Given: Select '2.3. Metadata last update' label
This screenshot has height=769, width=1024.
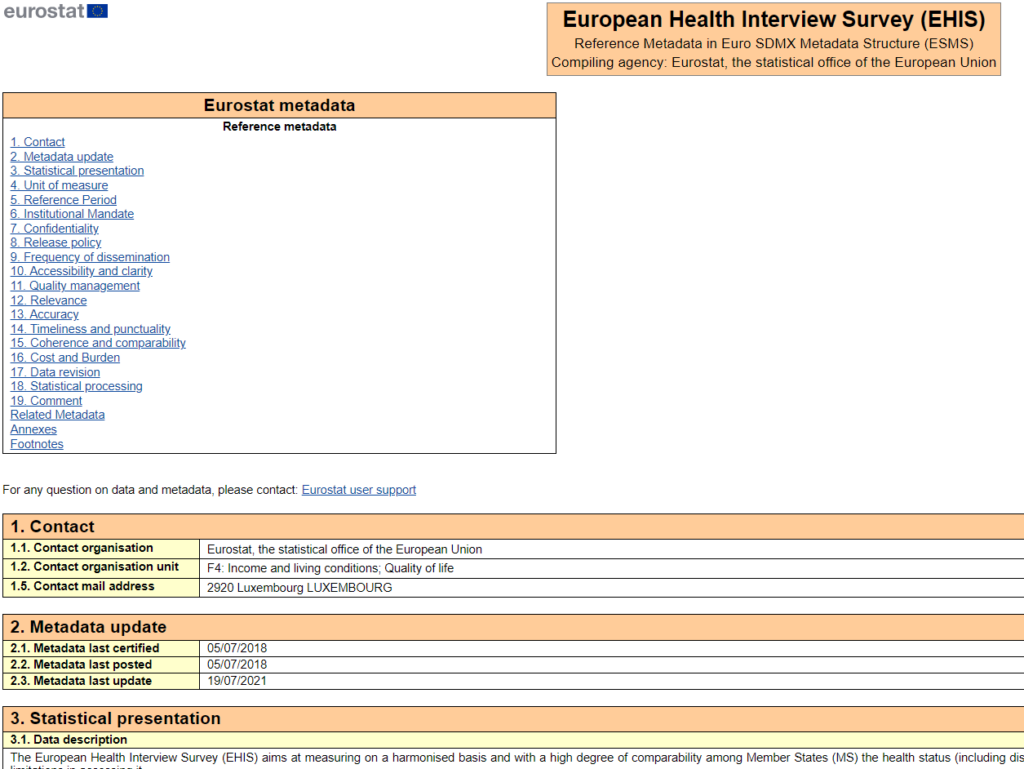Looking at the screenshot, I should tap(81, 681).
